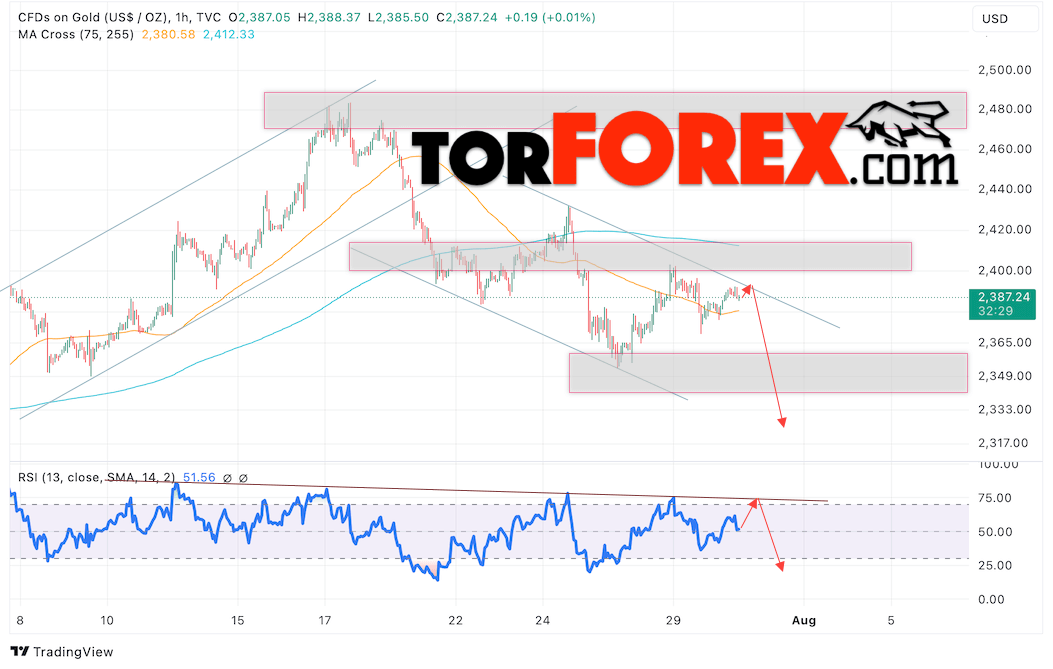Click the 15 date on the time axis

click(237, 621)
